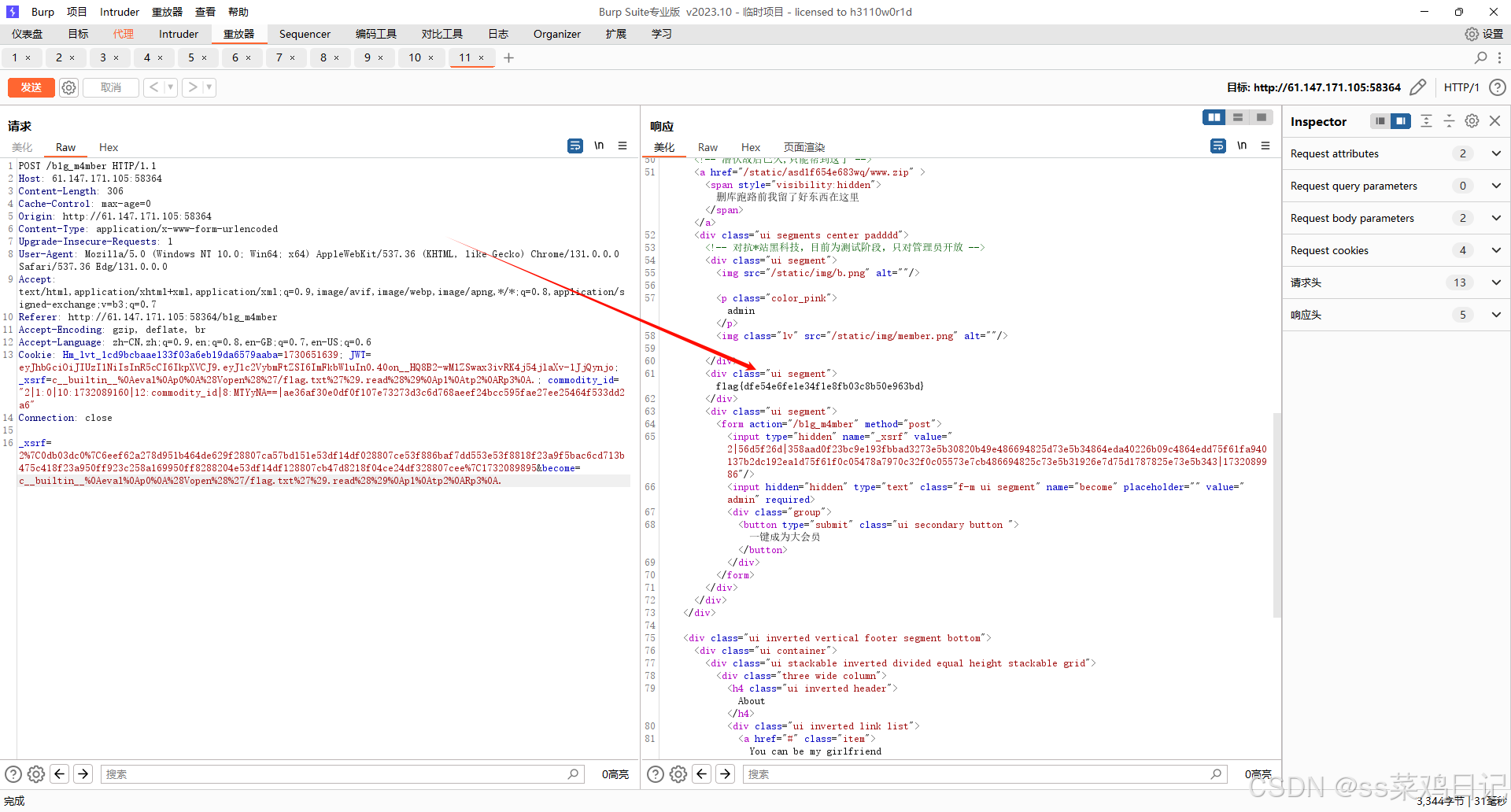Open request search settings gear
Viewport: 1511px width, 812px height.
coord(36,774)
